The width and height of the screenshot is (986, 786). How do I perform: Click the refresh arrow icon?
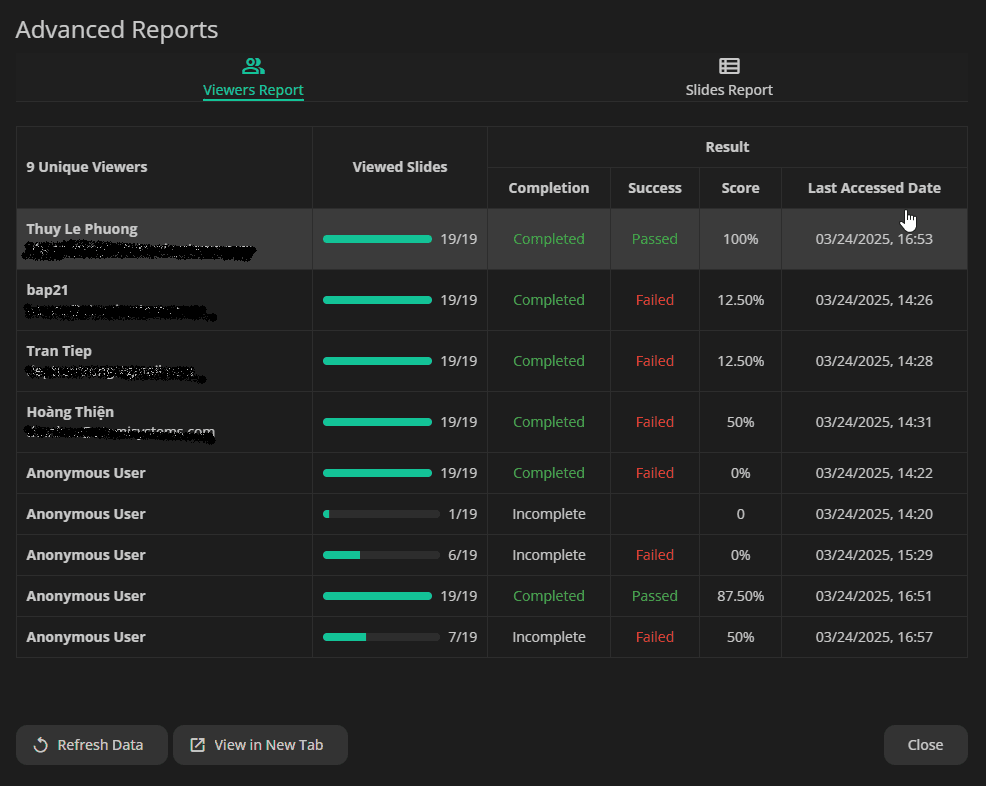point(40,745)
